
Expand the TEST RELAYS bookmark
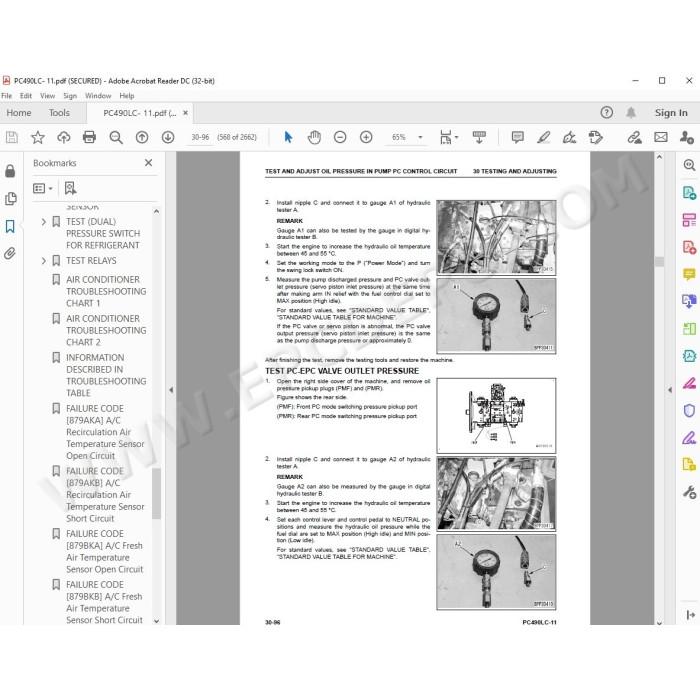coord(44,261)
